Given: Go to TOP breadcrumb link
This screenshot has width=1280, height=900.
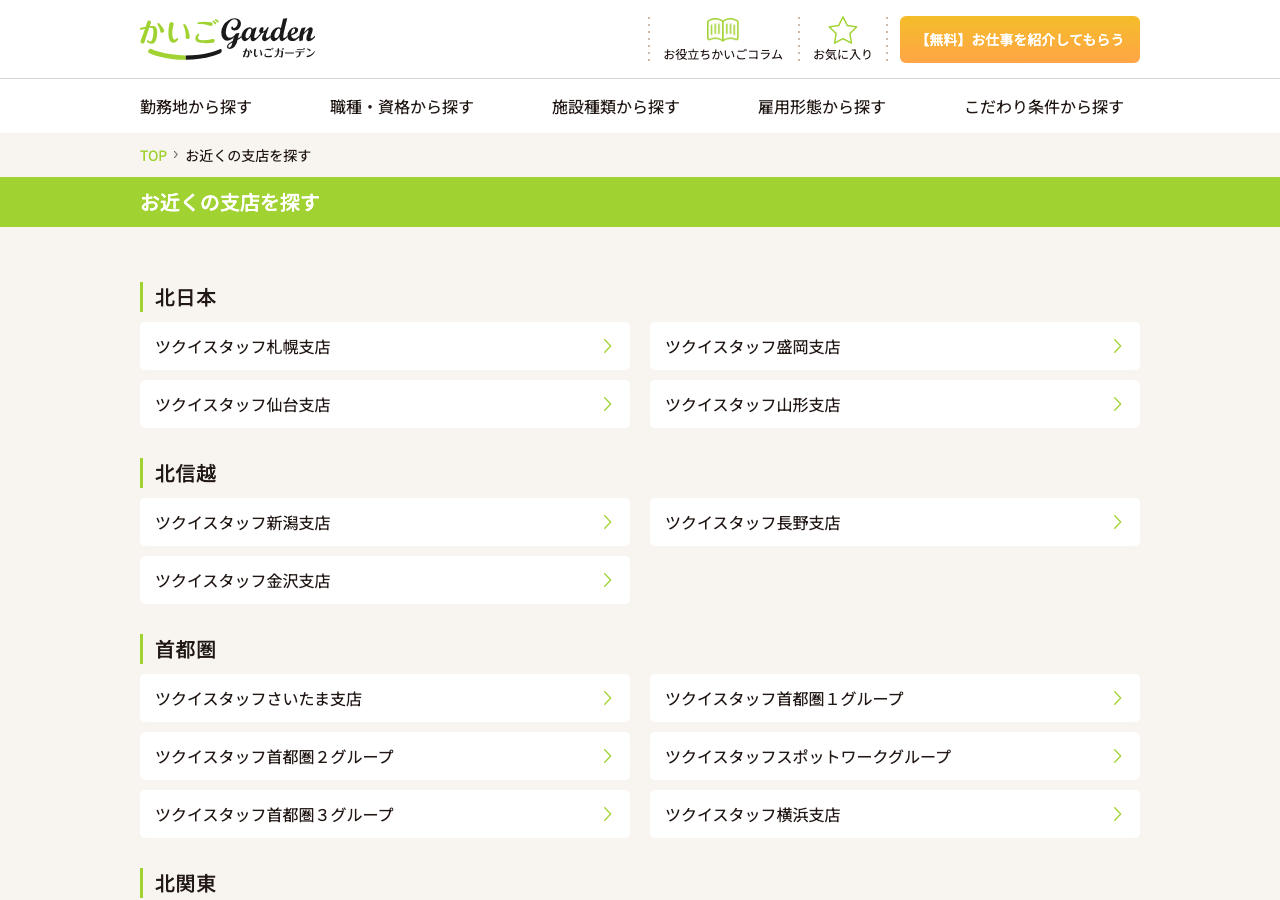Looking at the screenshot, I should click(153, 155).
